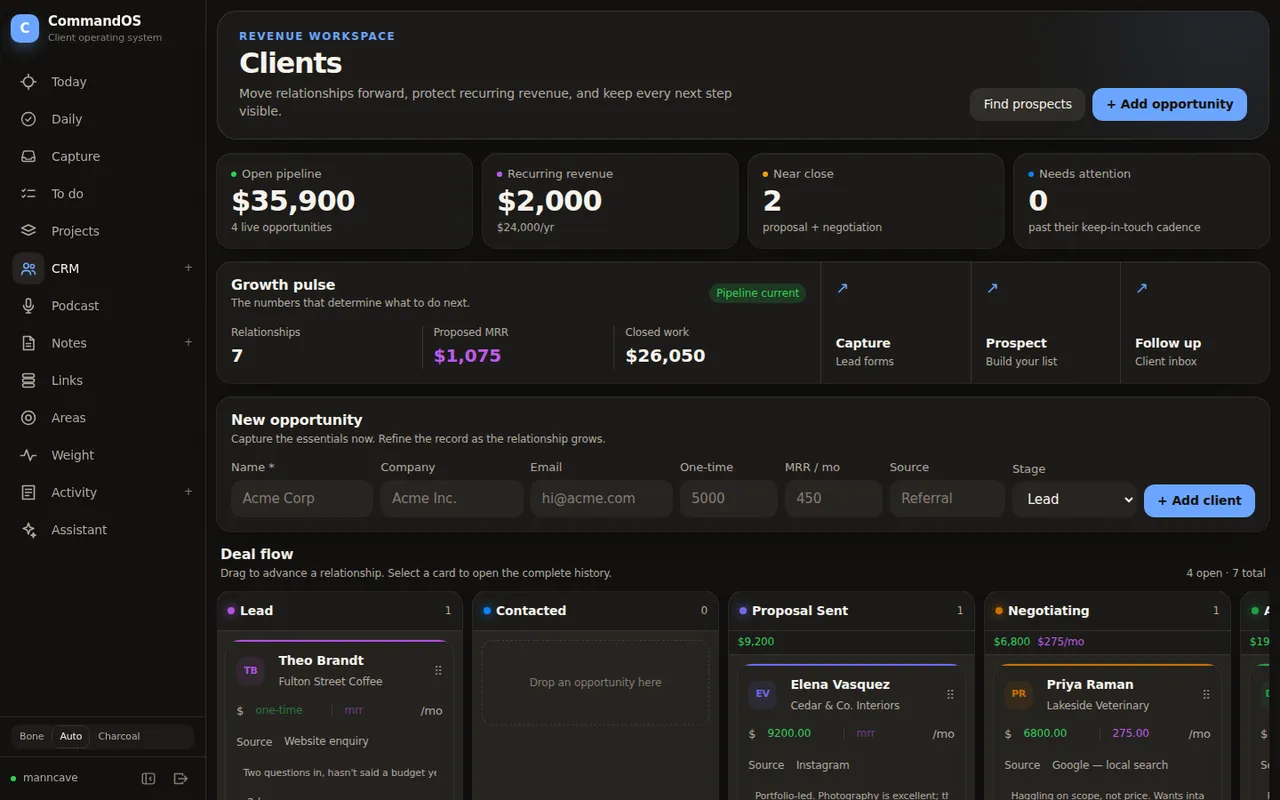Screen dimensions: 1280x800
Task: Switch theme to Charcoal
Action: (119, 736)
